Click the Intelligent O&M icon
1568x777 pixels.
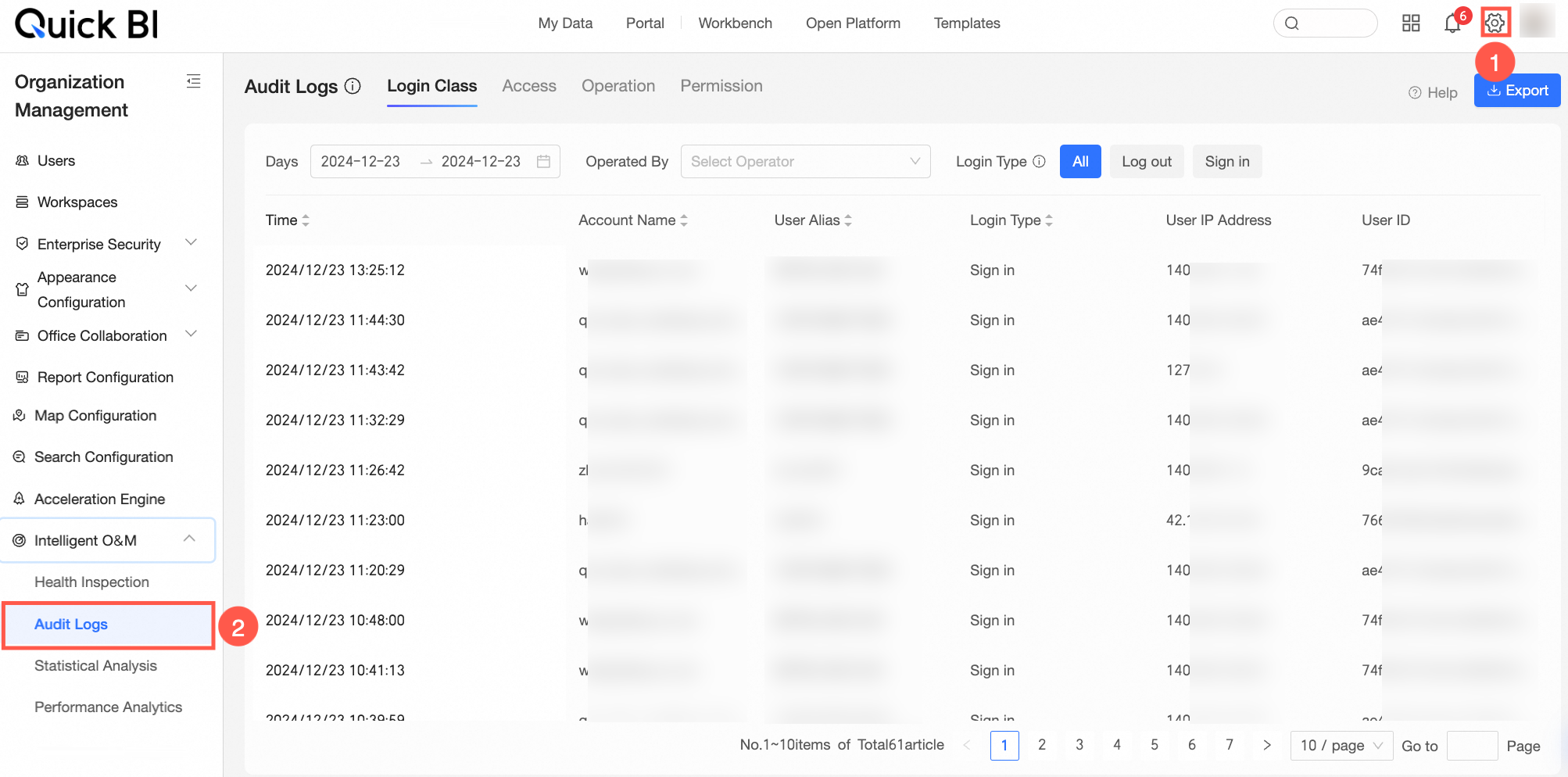(20, 540)
